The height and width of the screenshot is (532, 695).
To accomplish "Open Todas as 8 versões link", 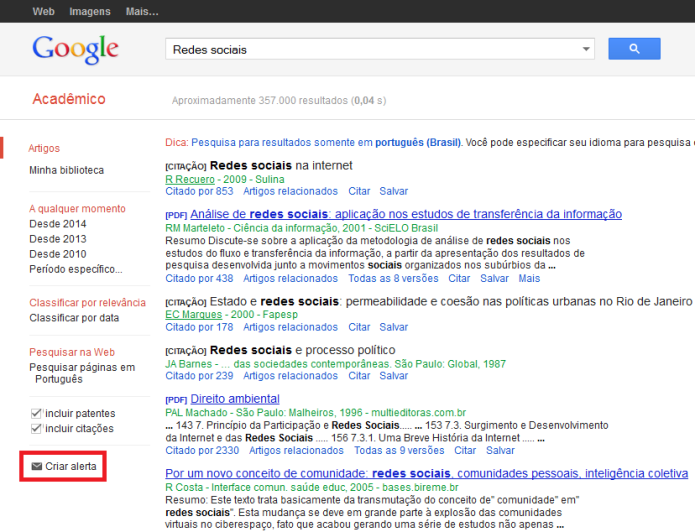I will click(393, 278).
